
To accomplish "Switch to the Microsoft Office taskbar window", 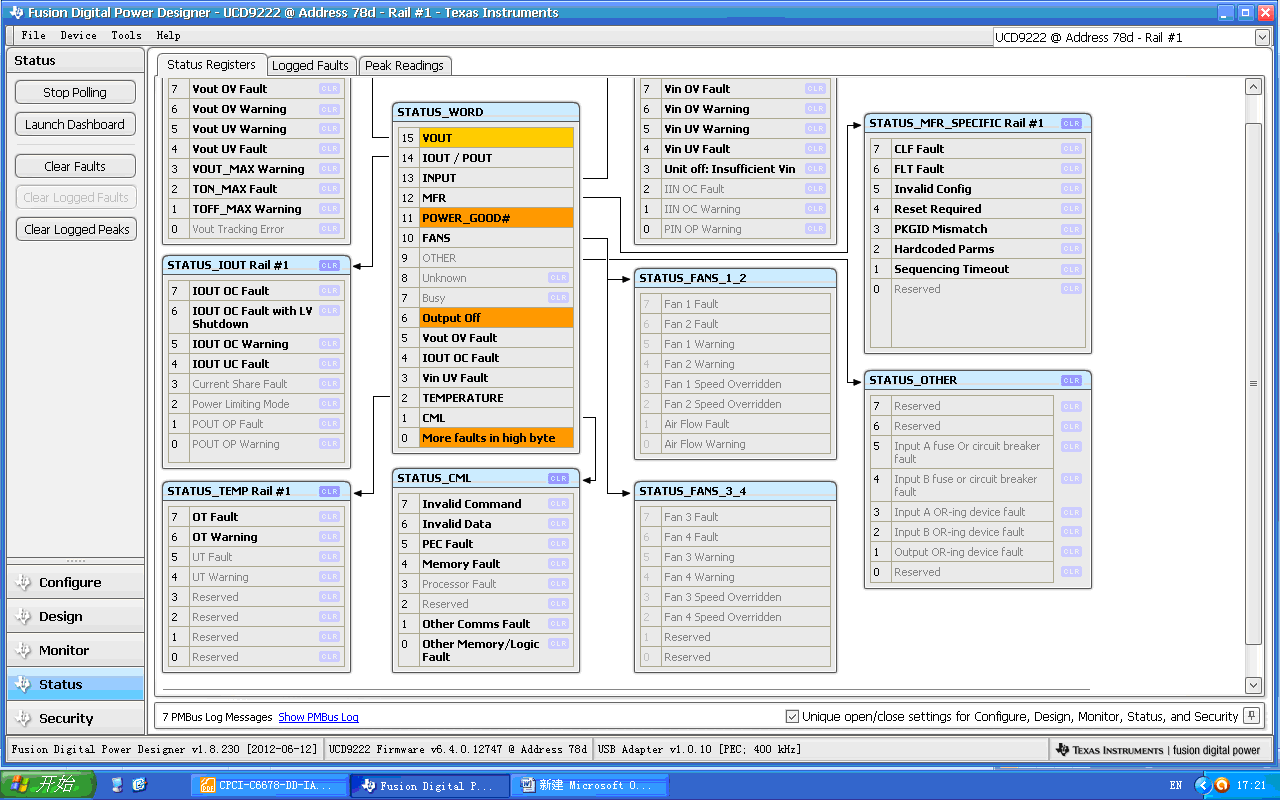I will pyautogui.click(x=590, y=785).
